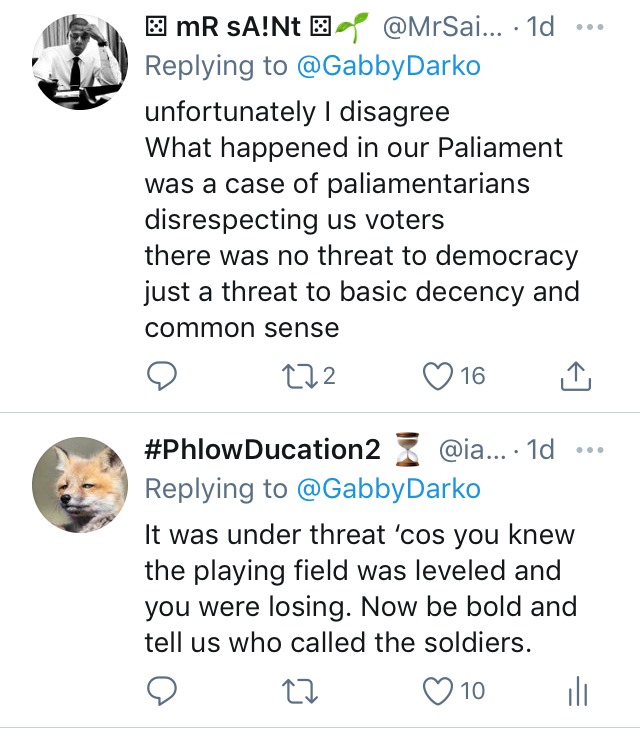Like the tweet with 10 likes
640x742 pixels.
coord(437,691)
